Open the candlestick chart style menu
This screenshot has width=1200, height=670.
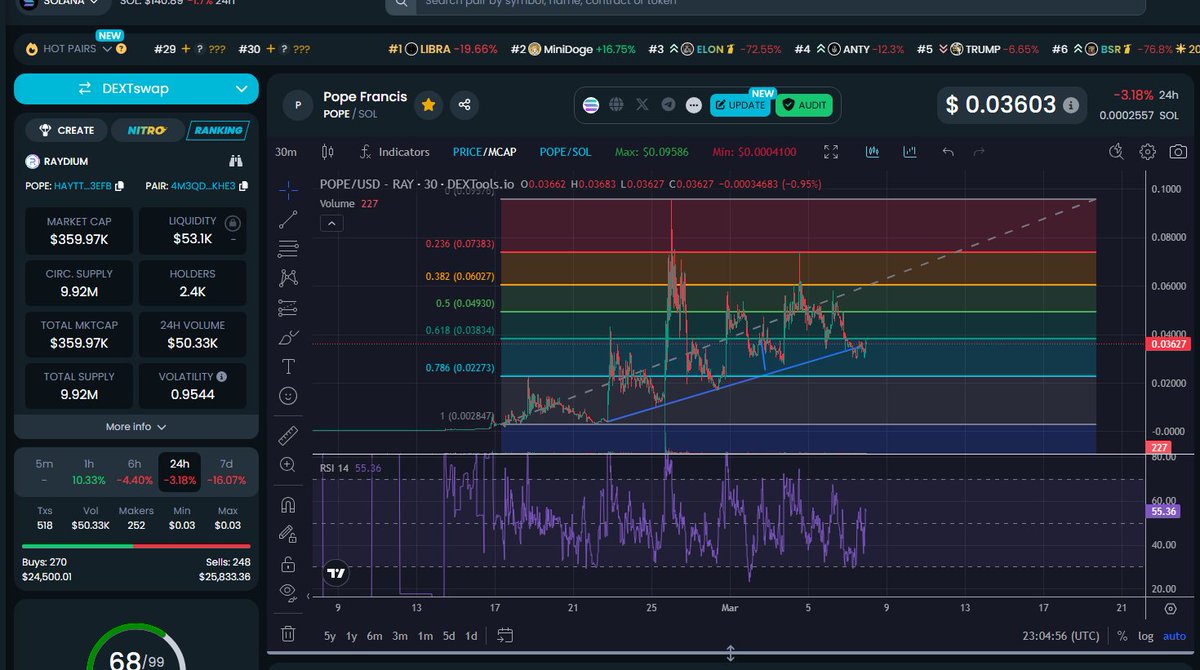coord(327,152)
